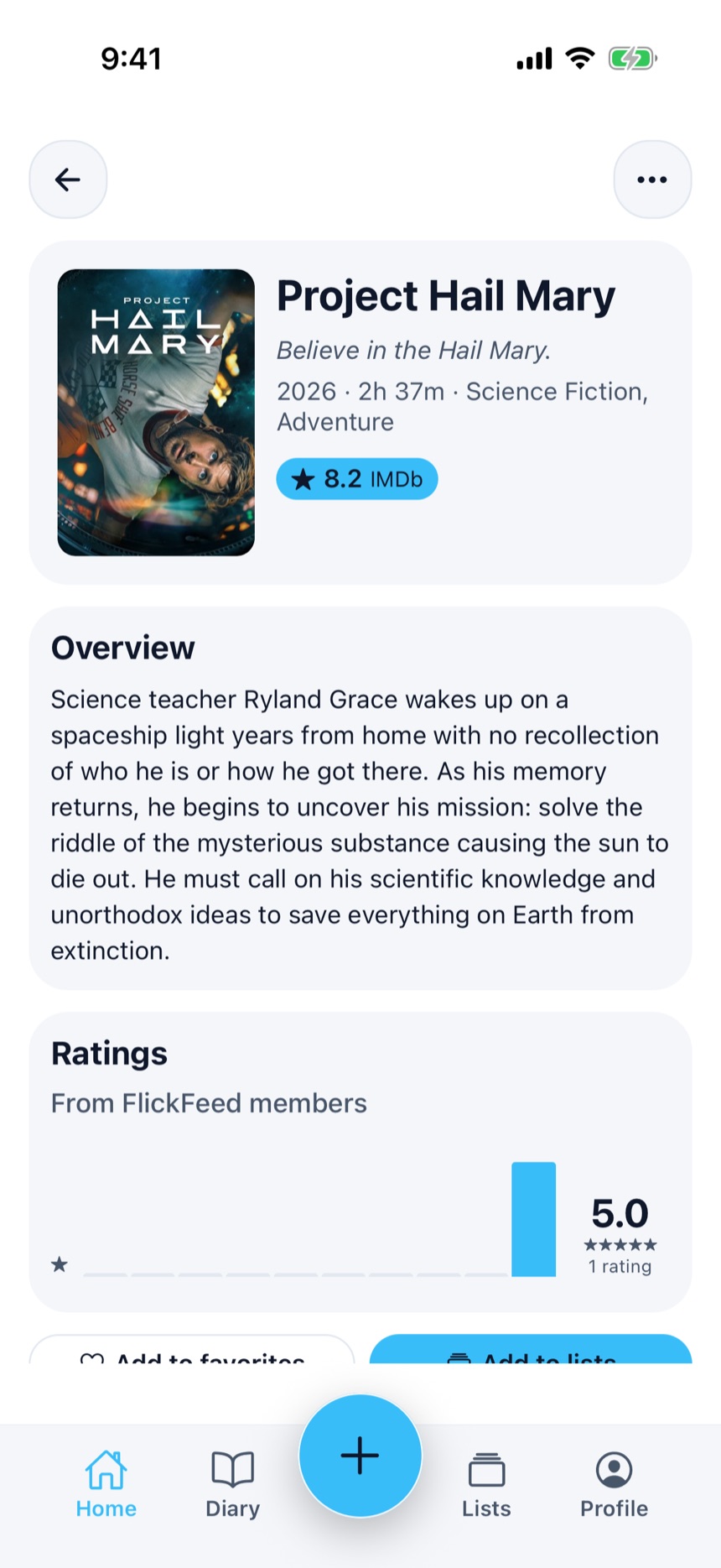Tap the blue plus add button
The width and height of the screenshot is (721, 1568).
coord(360,1456)
